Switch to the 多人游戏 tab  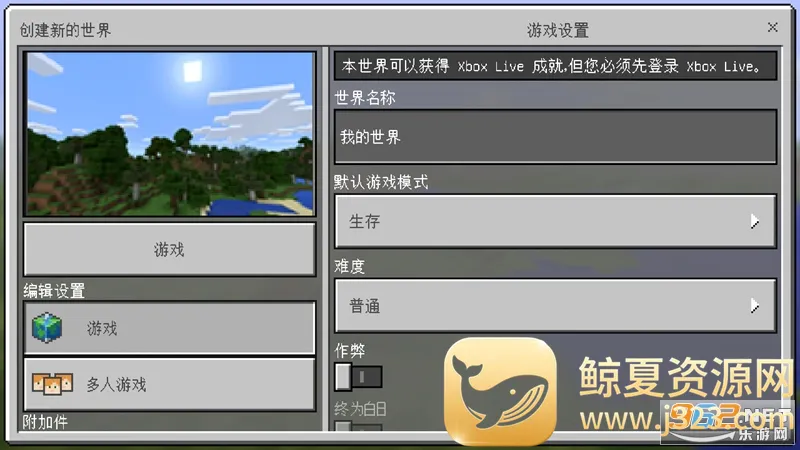(169, 384)
